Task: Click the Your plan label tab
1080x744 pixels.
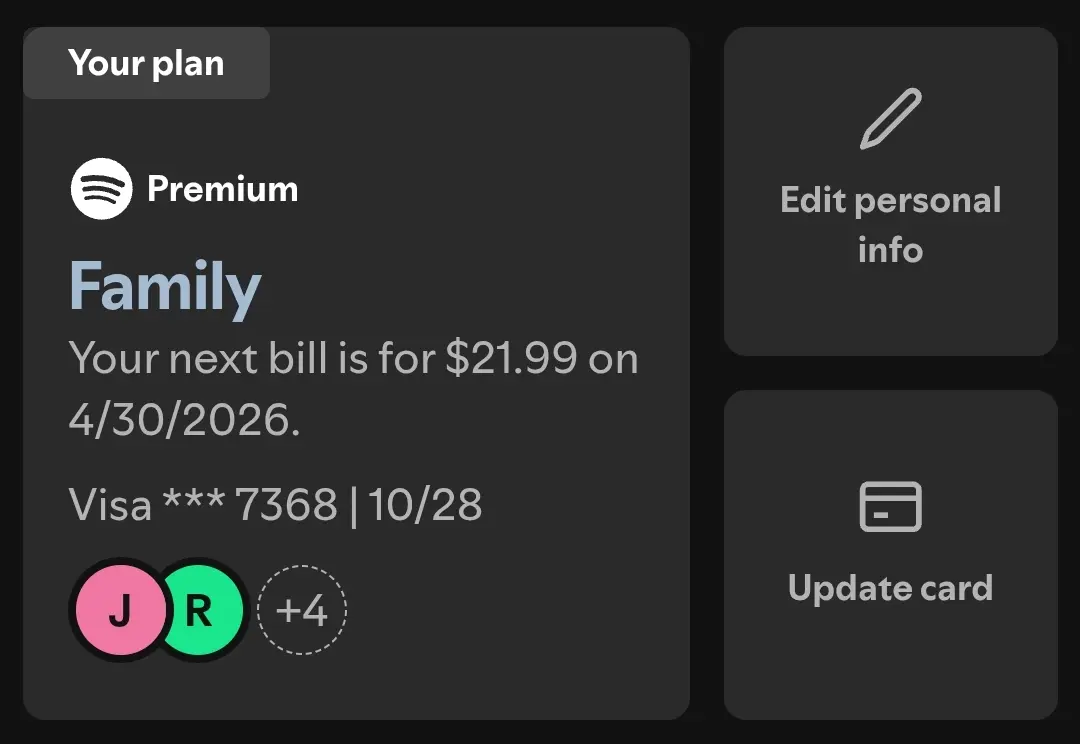Action: (146, 63)
